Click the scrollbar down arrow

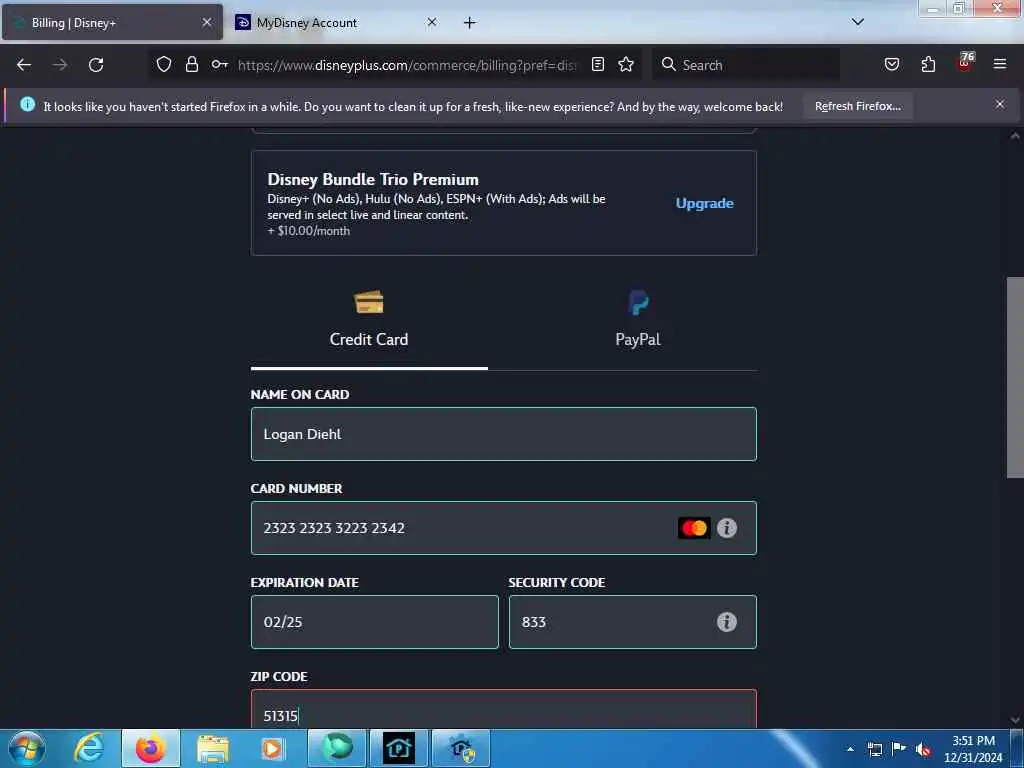click(1015, 720)
